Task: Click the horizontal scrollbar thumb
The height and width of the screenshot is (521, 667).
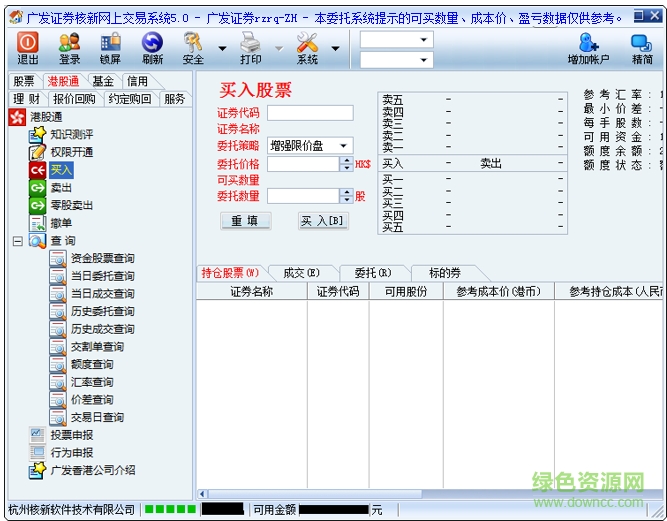Action: pos(315,494)
